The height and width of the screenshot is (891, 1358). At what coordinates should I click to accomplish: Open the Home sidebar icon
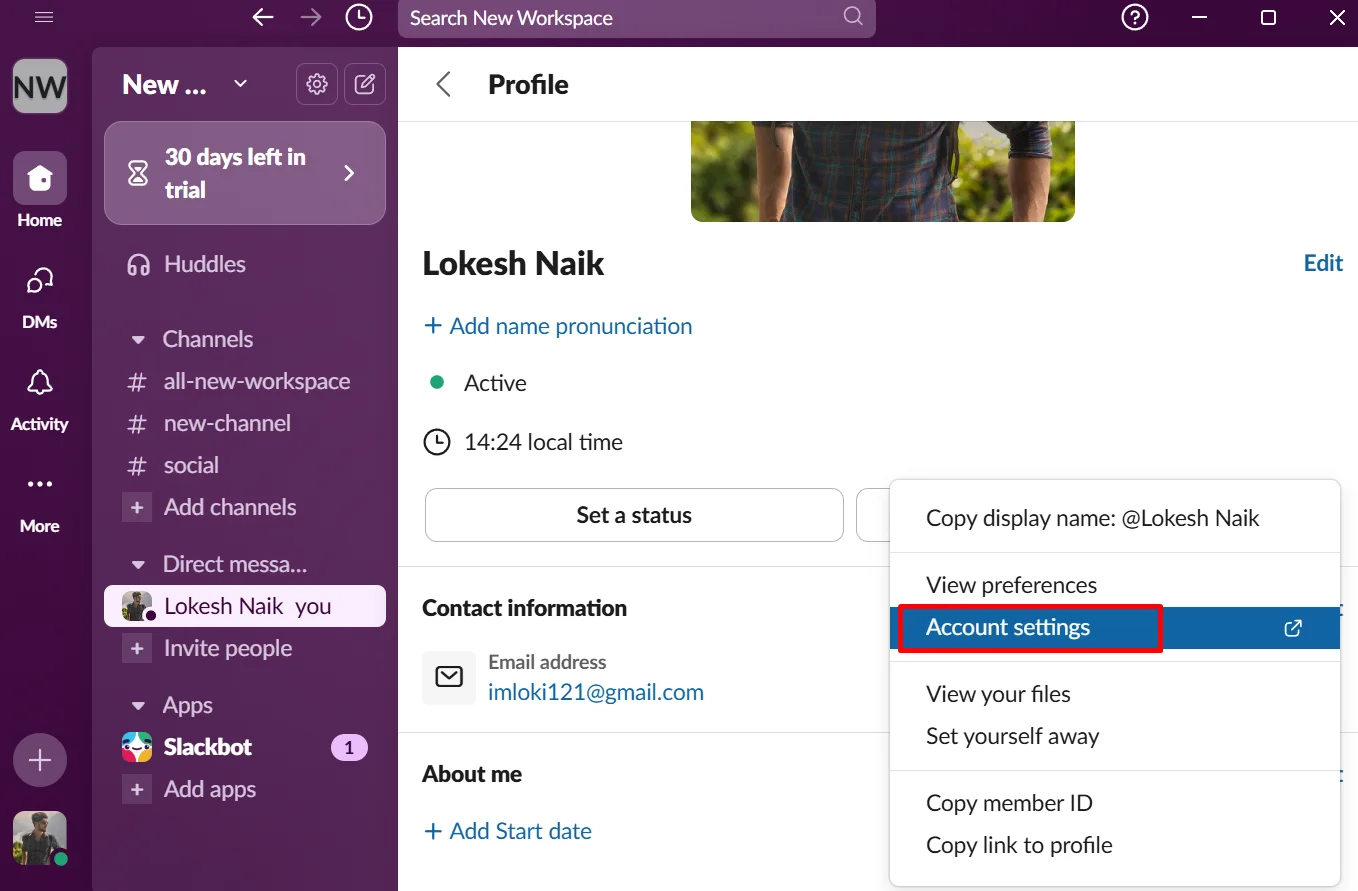tap(40, 178)
